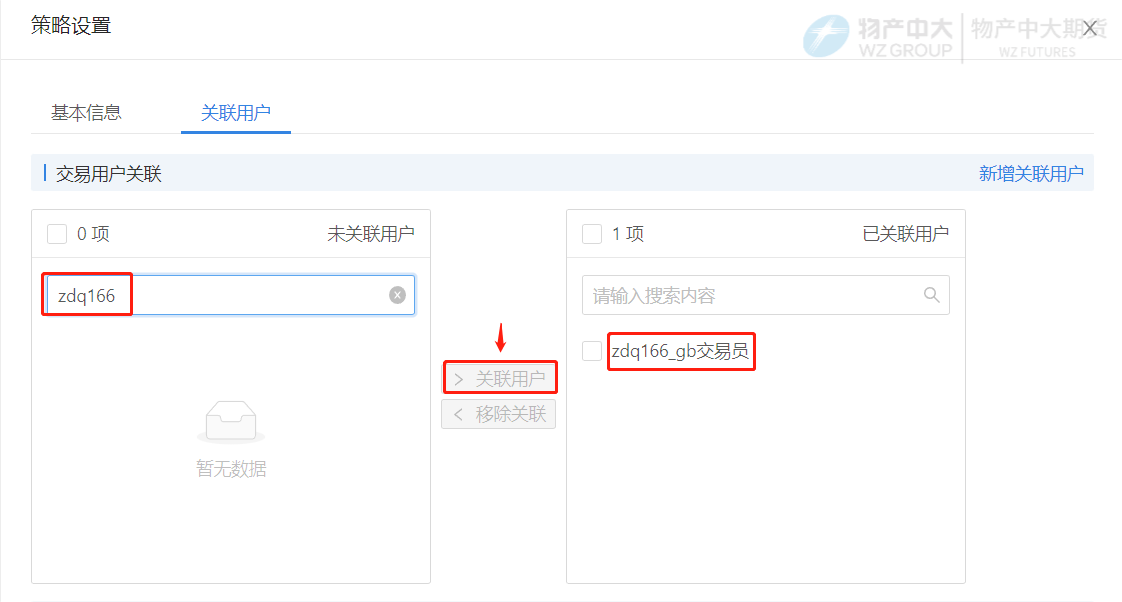Image resolution: width=1122 pixels, height=602 pixels.
Task: Click the 已关联用户 panel title
Action: point(905,234)
